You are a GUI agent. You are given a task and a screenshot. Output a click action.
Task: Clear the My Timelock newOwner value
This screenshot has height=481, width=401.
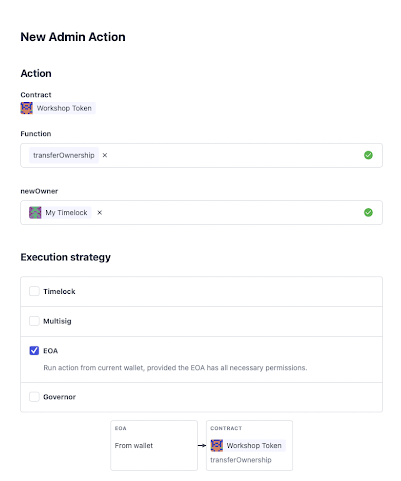pyautogui.click(x=99, y=213)
